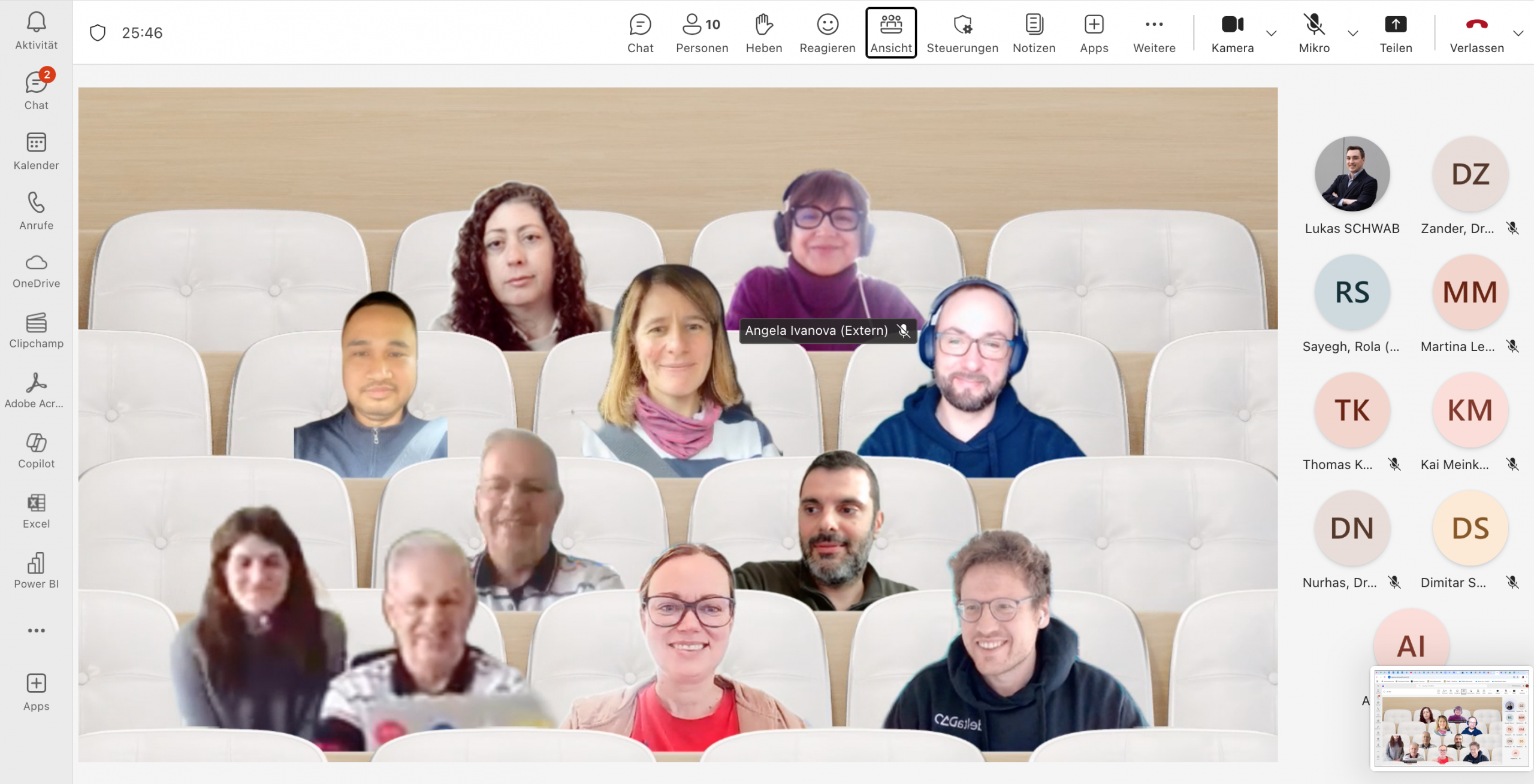
Task: Open the meeting Chat panel
Action: click(640, 33)
